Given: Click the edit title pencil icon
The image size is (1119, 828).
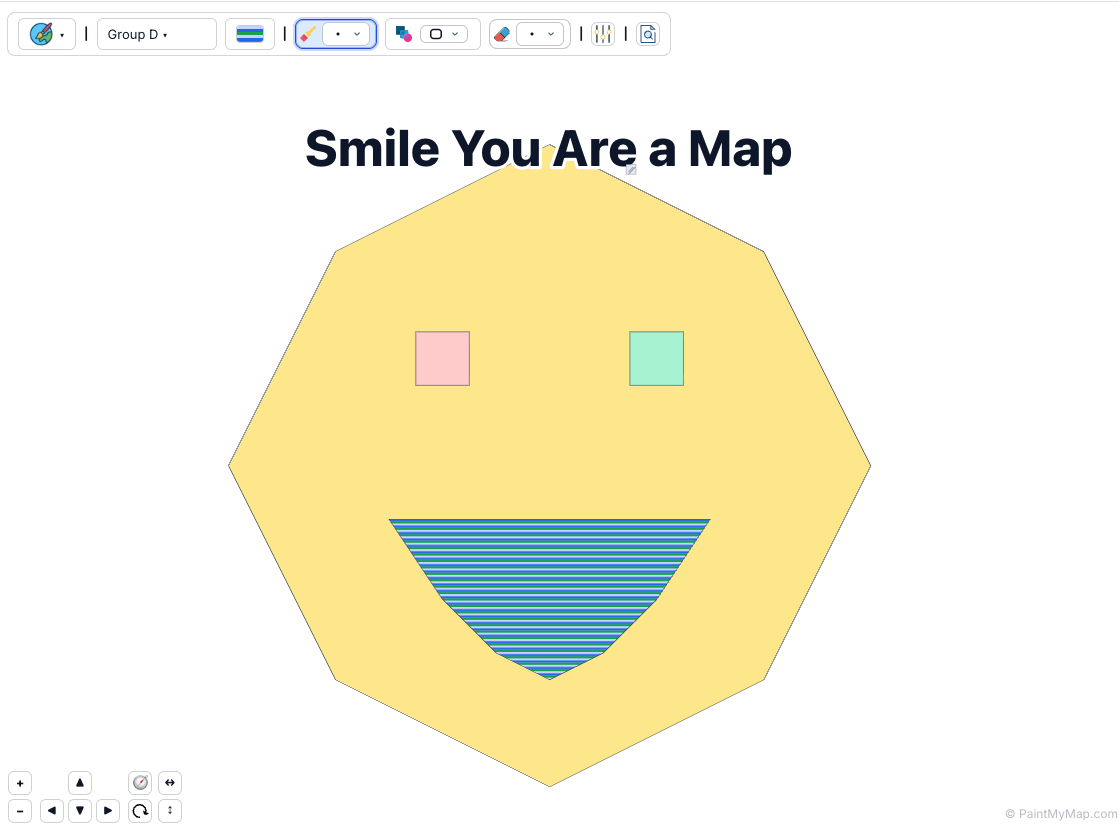Looking at the screenshot, I should [631, 170].
